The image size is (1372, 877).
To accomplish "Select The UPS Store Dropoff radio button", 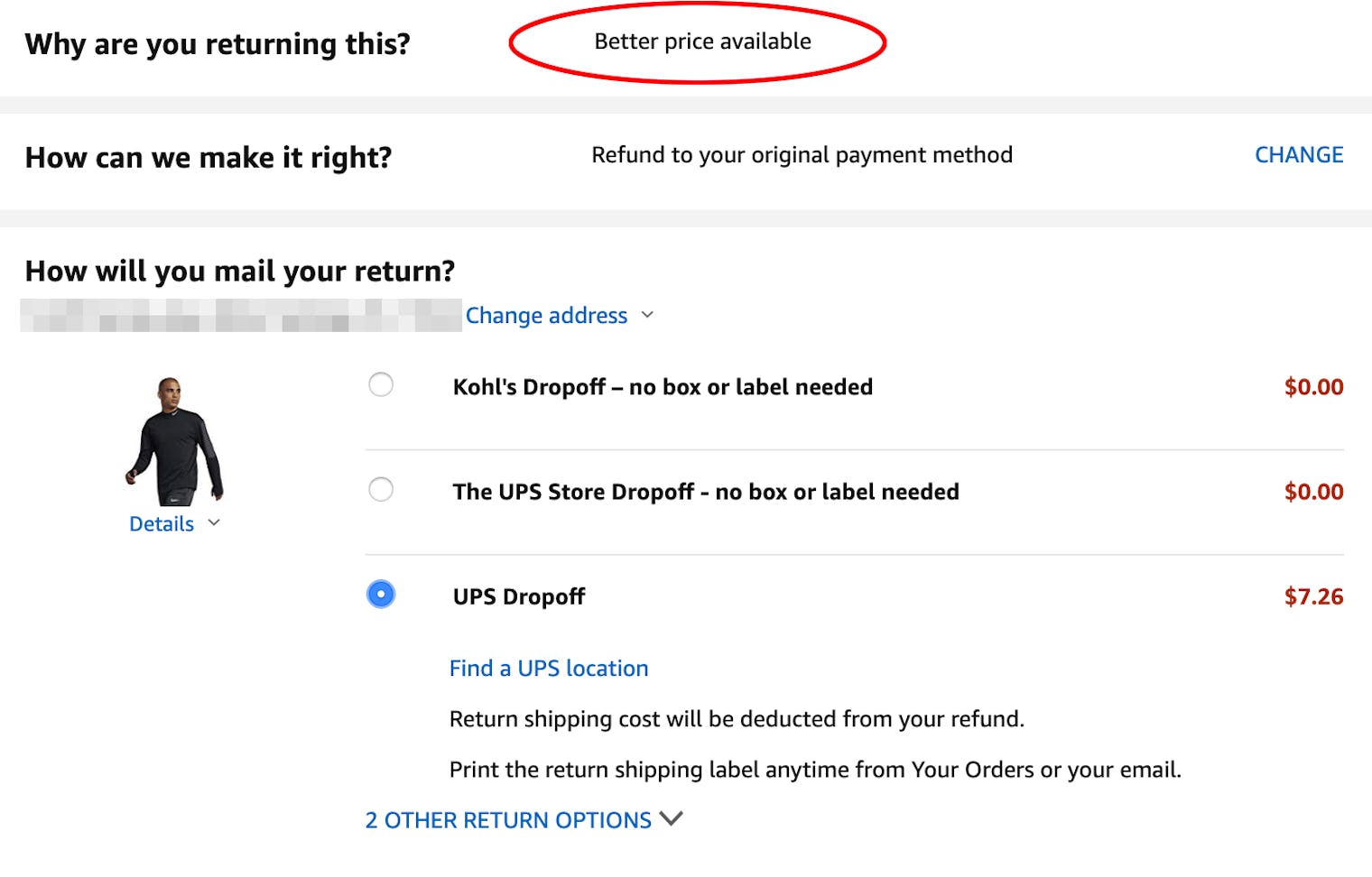I will click(380, 489).
